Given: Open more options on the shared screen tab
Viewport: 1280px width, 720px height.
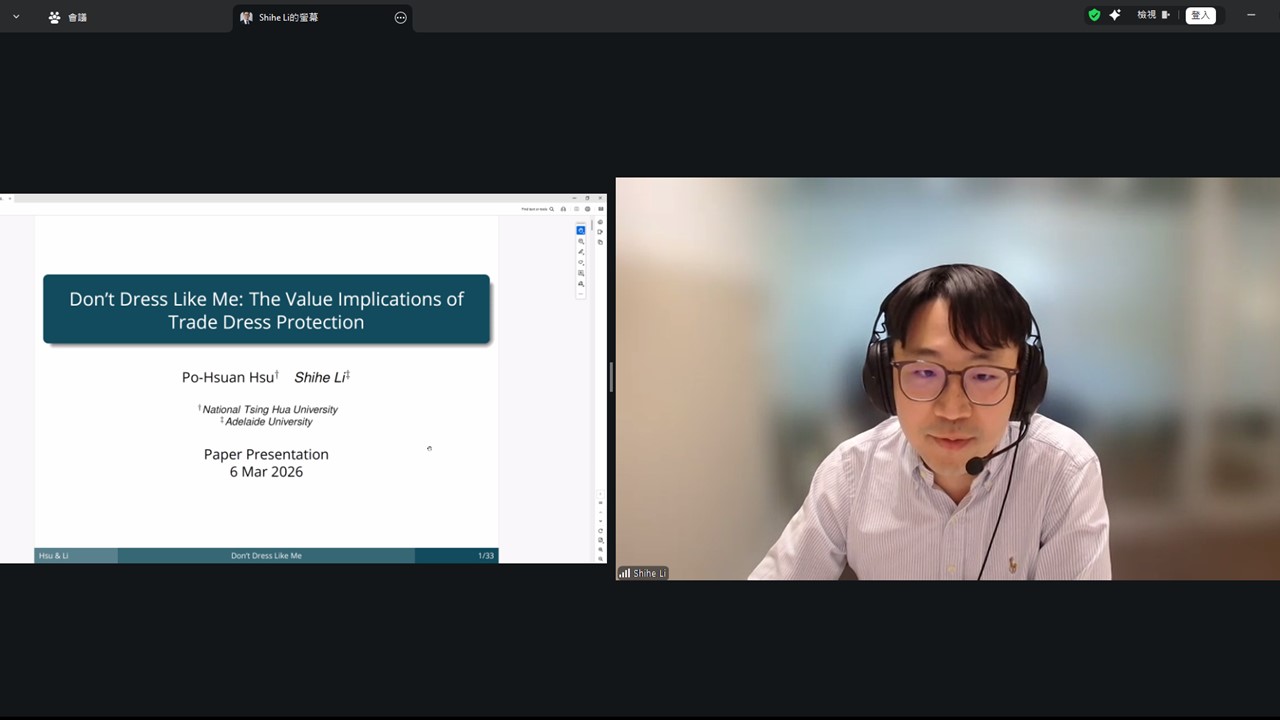Looking at the screenshot, I should (401, 17).
